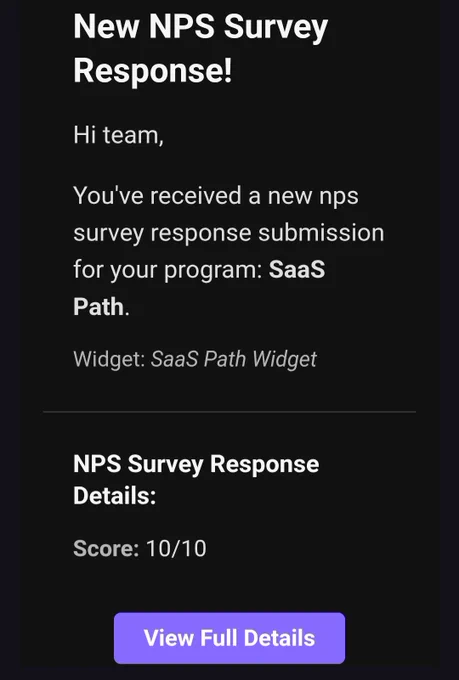Image resolution: width=459 pixels, height=680 pixels.
Task: Click the You've received a new nps line
Action: coord(216,196)
